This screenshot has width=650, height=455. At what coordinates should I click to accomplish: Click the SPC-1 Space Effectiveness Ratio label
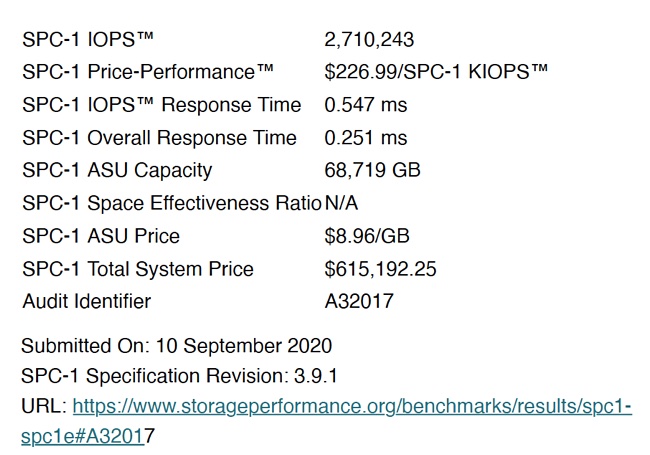[172, 203]
